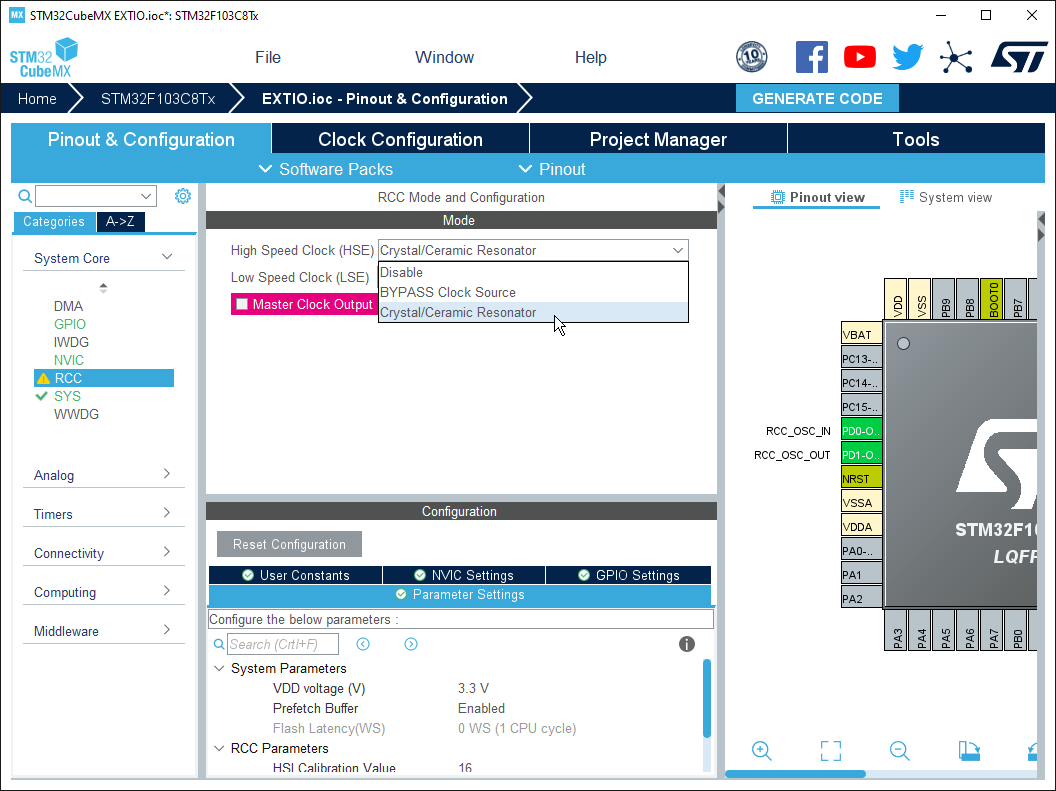Open the ST community network icon
1056x791 pixels.
[x=956, y=57]
